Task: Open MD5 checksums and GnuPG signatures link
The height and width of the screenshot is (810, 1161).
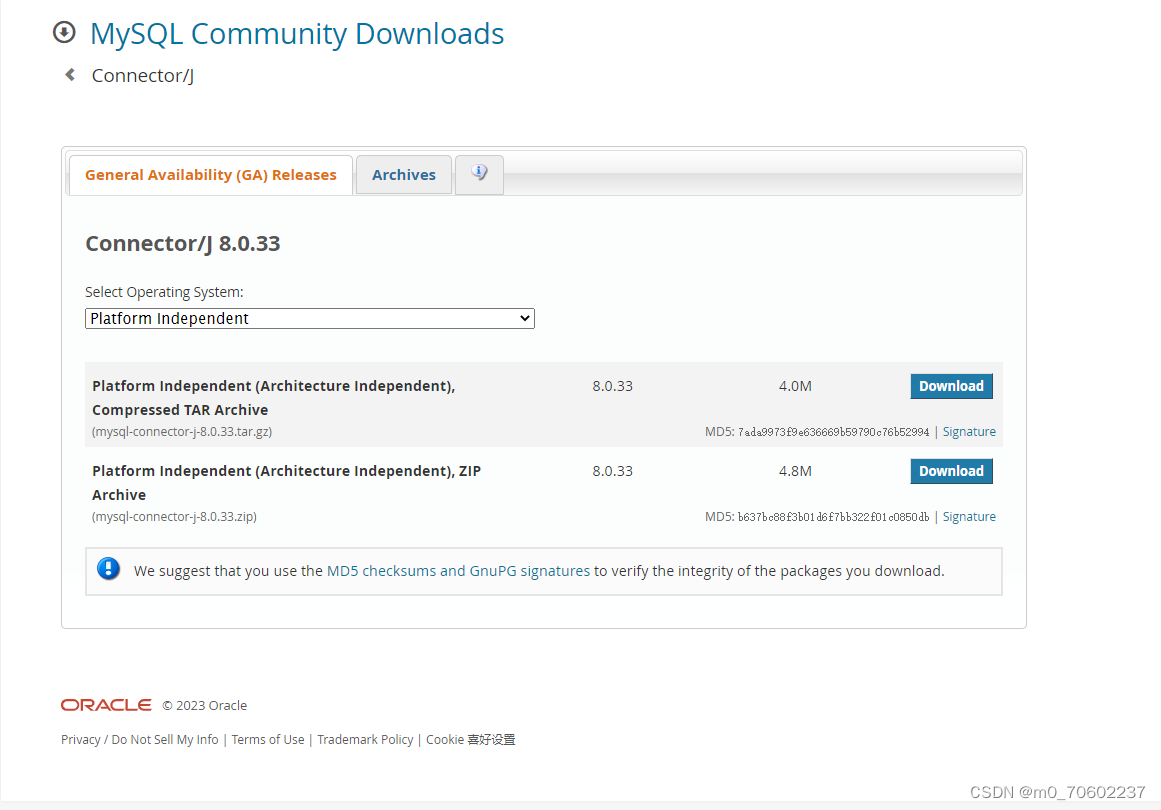Action: tap(458, 571)
